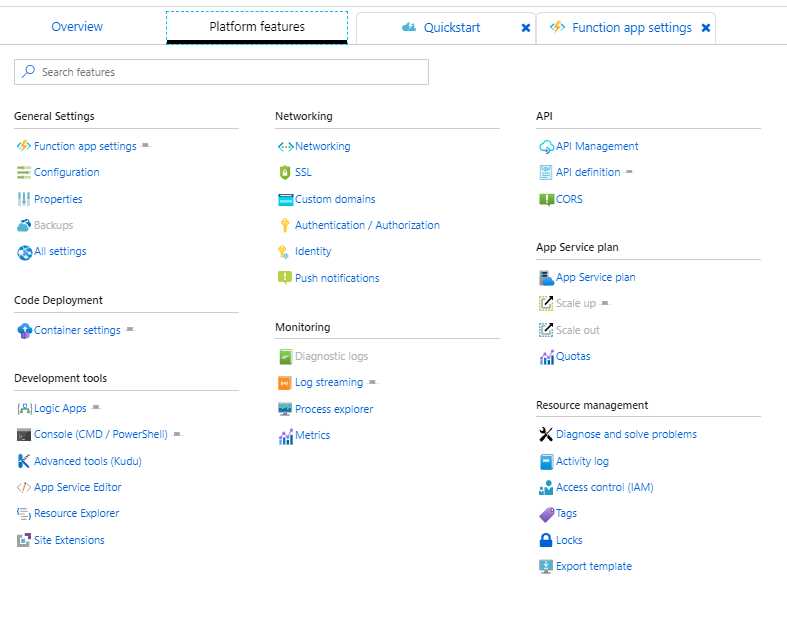Click the Push notifications icon

[x=285, y=278]
